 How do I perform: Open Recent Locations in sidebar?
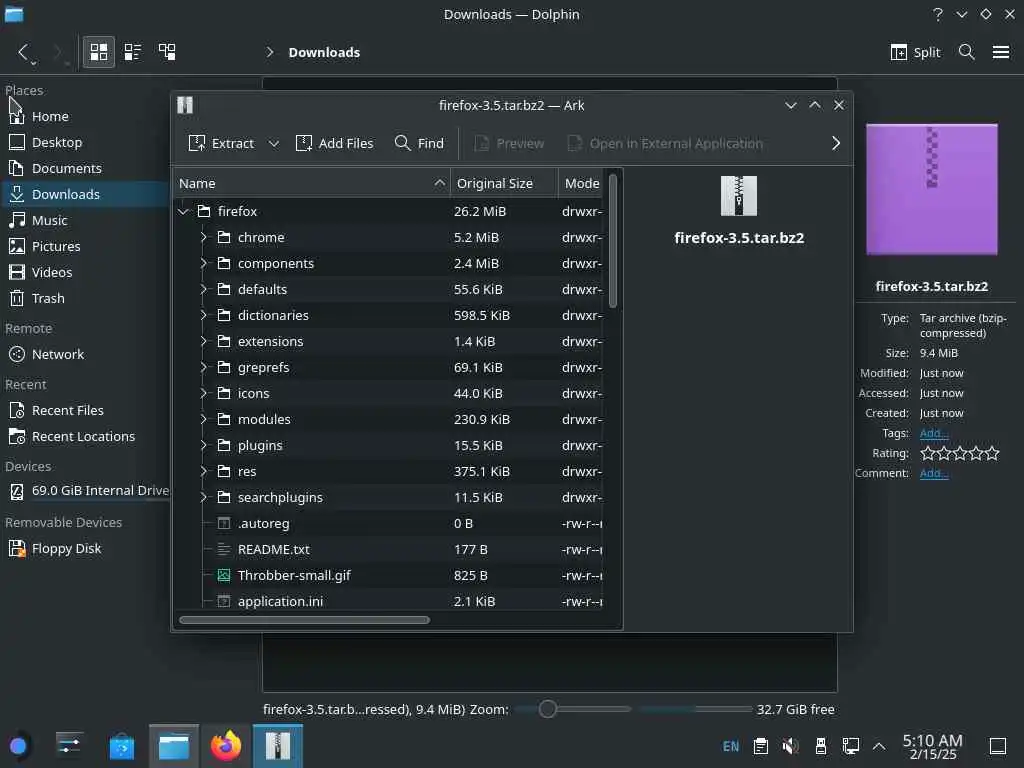(x=85, y=436)
